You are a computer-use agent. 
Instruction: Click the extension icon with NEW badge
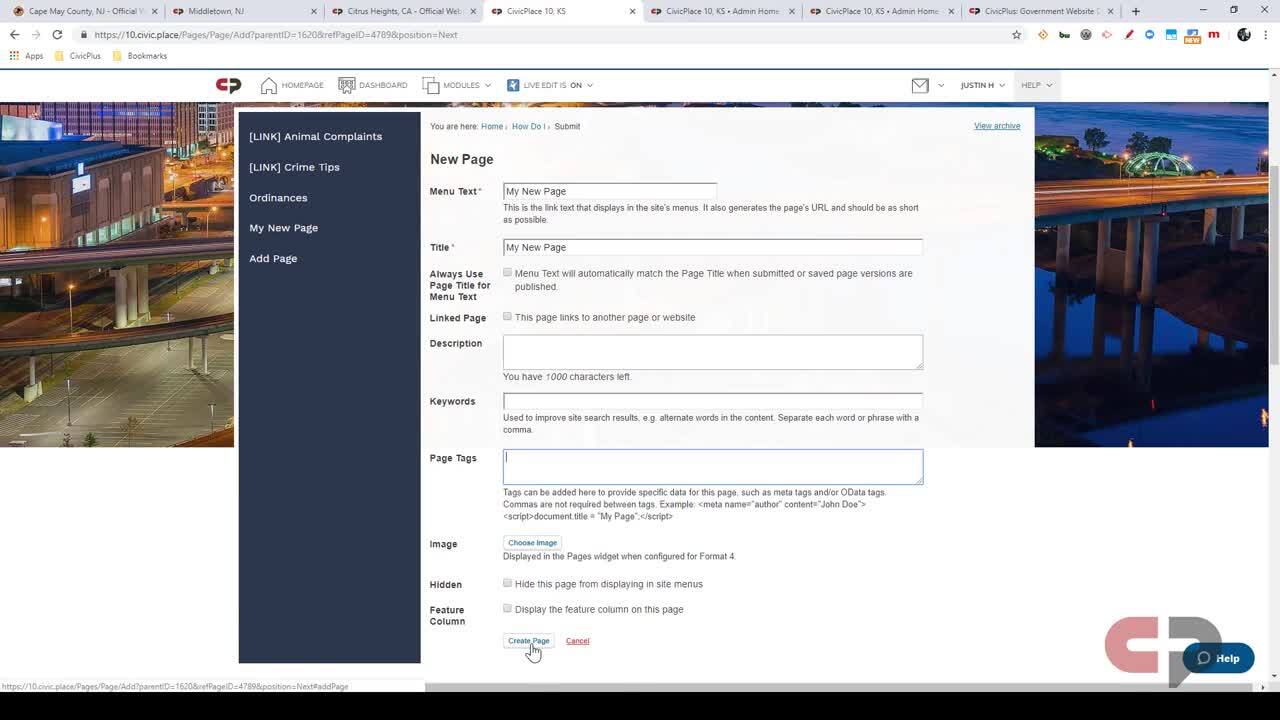click(1192, 36)
